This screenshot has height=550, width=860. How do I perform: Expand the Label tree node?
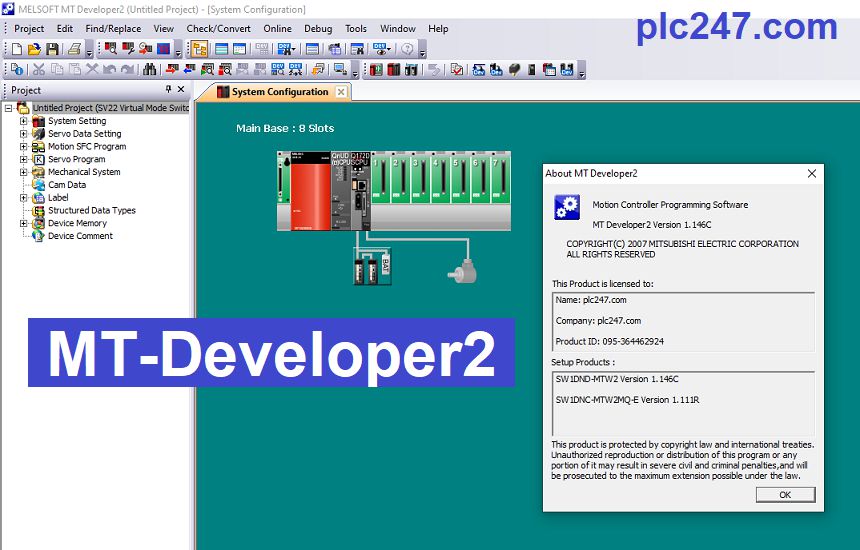click(x=23, y=197)
